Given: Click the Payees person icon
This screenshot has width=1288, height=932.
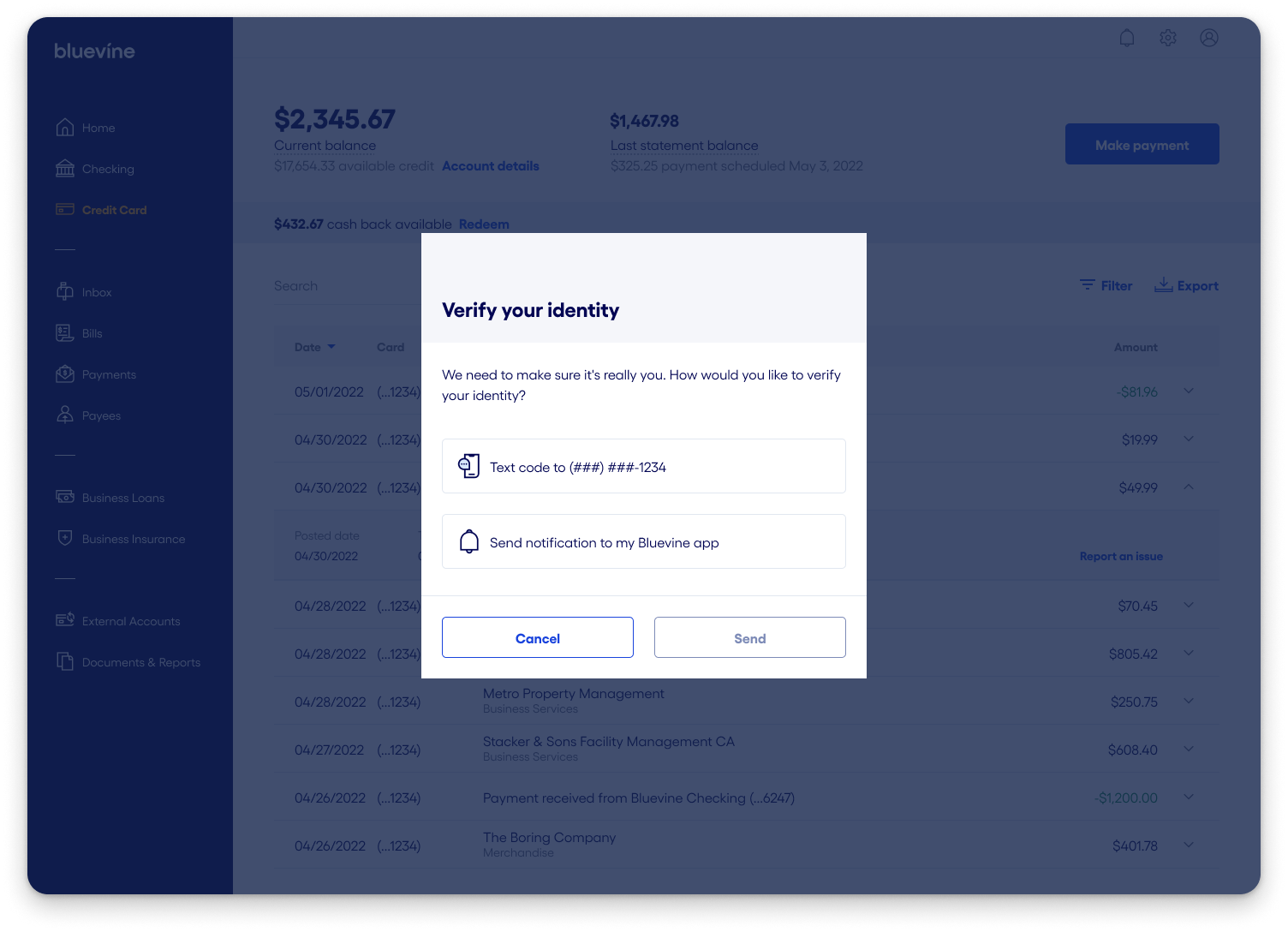Looking at the screenshot, I should click(65, 415).
